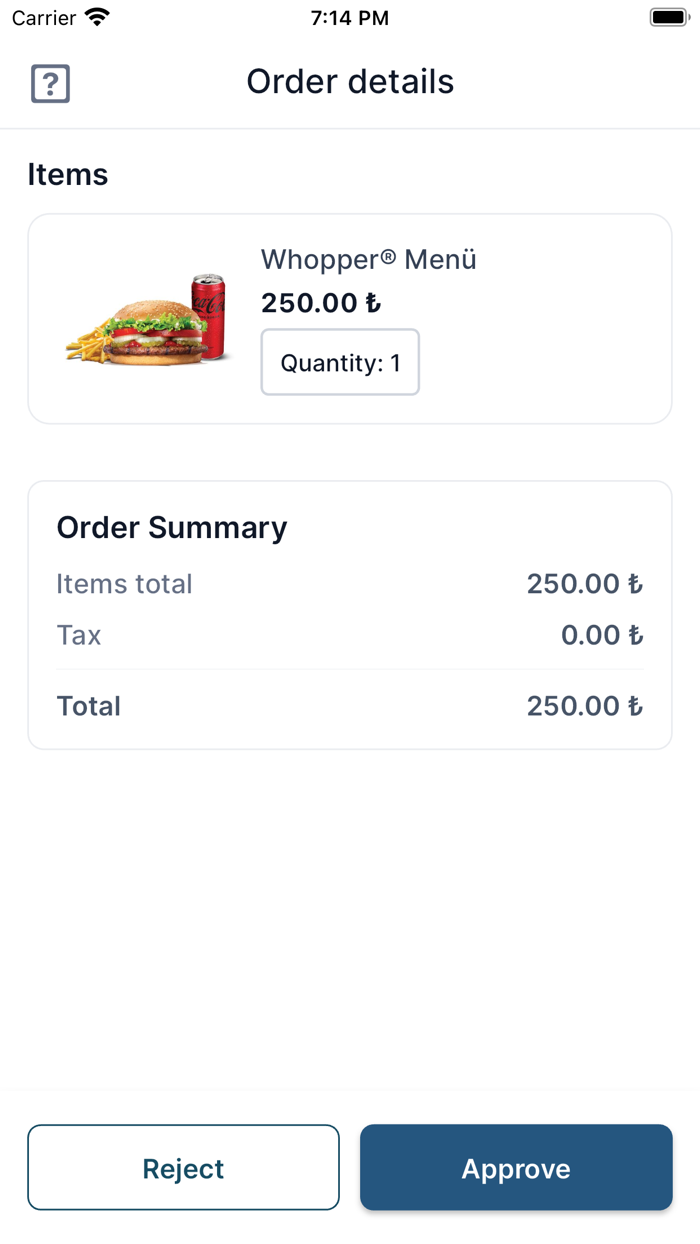Image resolution: width=700 pixels, height=1244 pixels.
Task: Reject the order
Action: tap(183, 1167)
